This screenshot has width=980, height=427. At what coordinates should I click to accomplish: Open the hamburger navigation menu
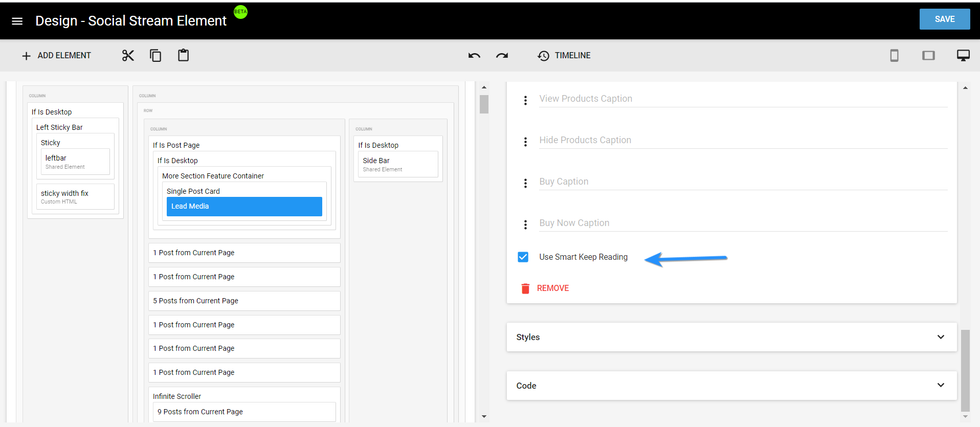tap(17, 21)
